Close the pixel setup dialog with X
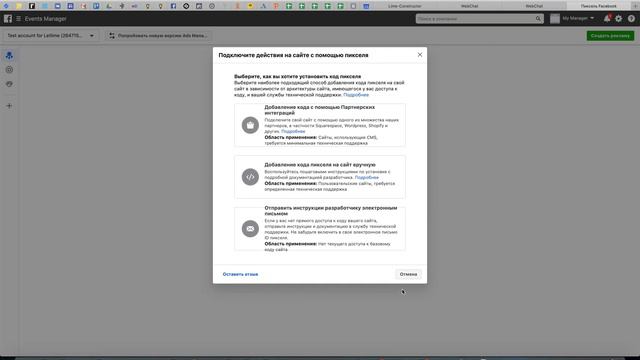 (420, 55)
